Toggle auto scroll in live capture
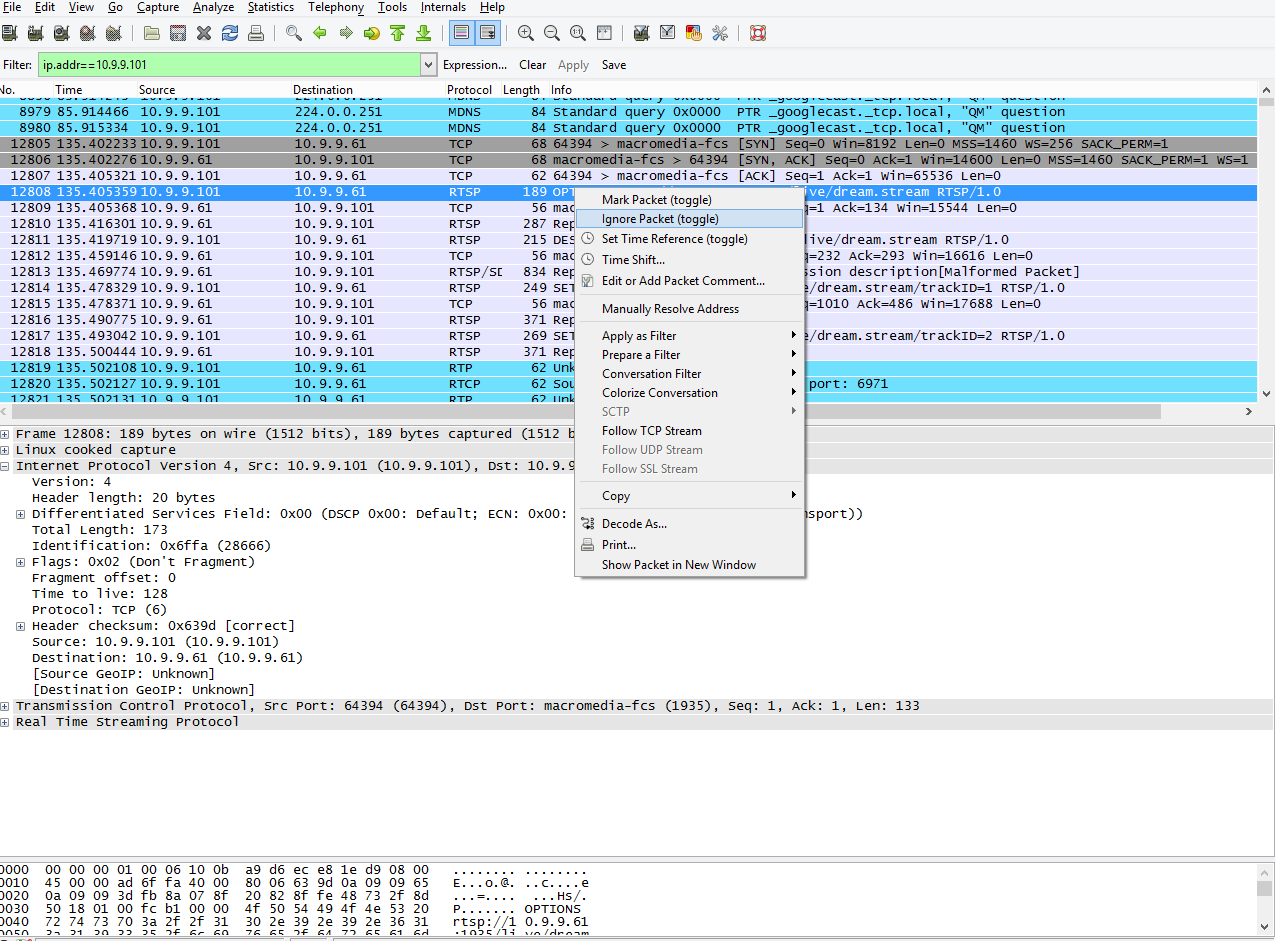The image size is (1275, 941). point(487,33)
